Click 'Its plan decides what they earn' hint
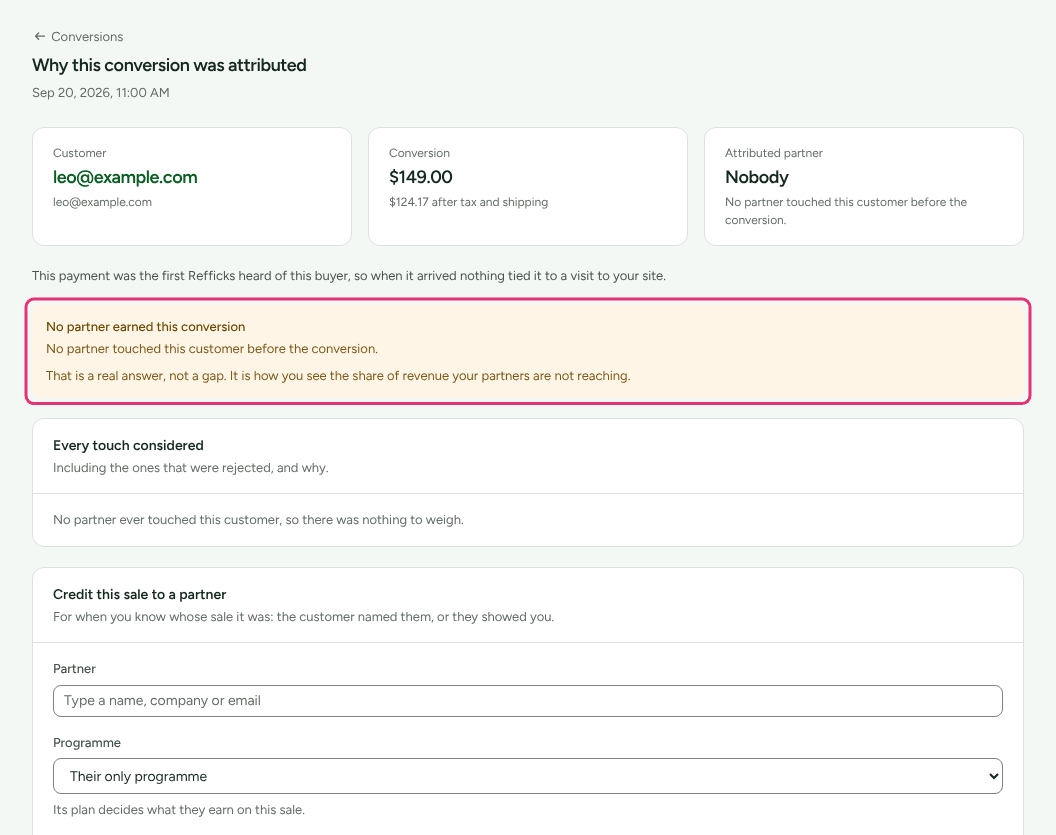 point(179,810)
